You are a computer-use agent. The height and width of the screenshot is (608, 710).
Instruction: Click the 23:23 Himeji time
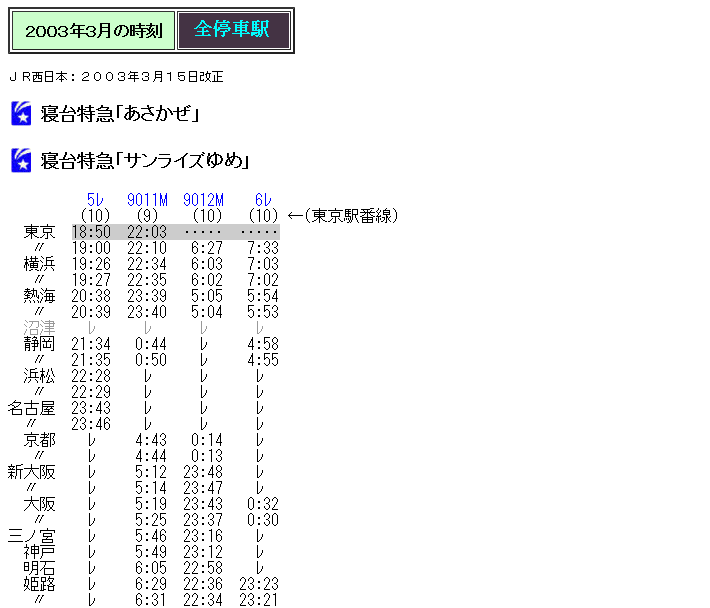(x=259, y=584)
